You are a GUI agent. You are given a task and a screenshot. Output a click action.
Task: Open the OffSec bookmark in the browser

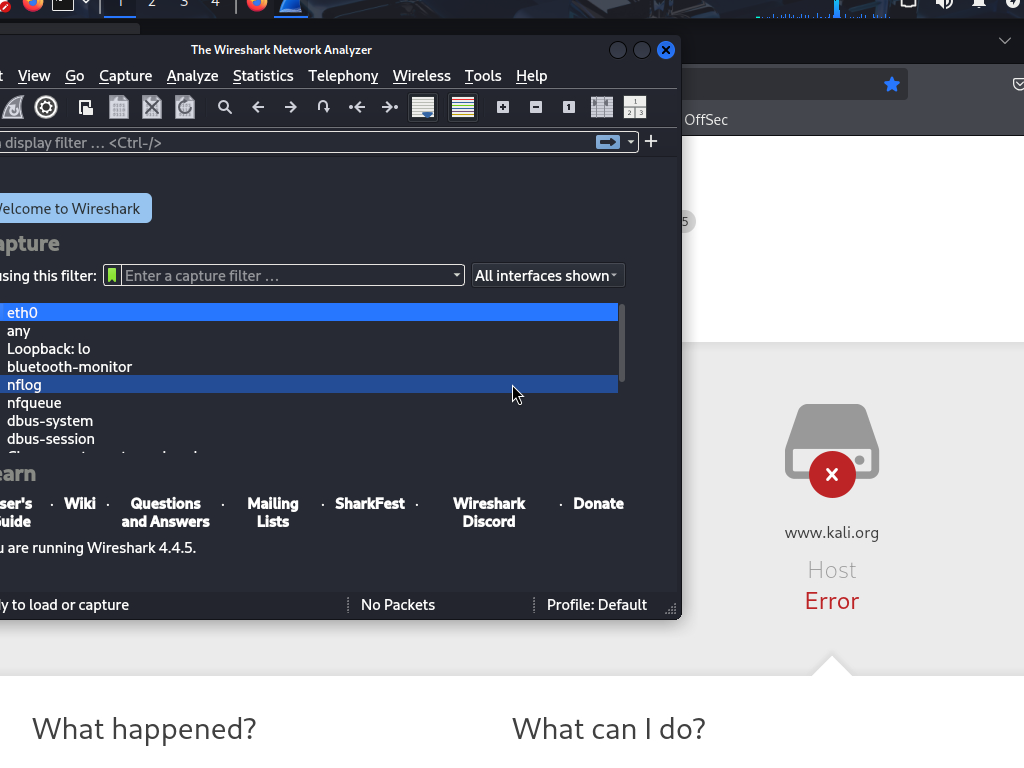706,120
